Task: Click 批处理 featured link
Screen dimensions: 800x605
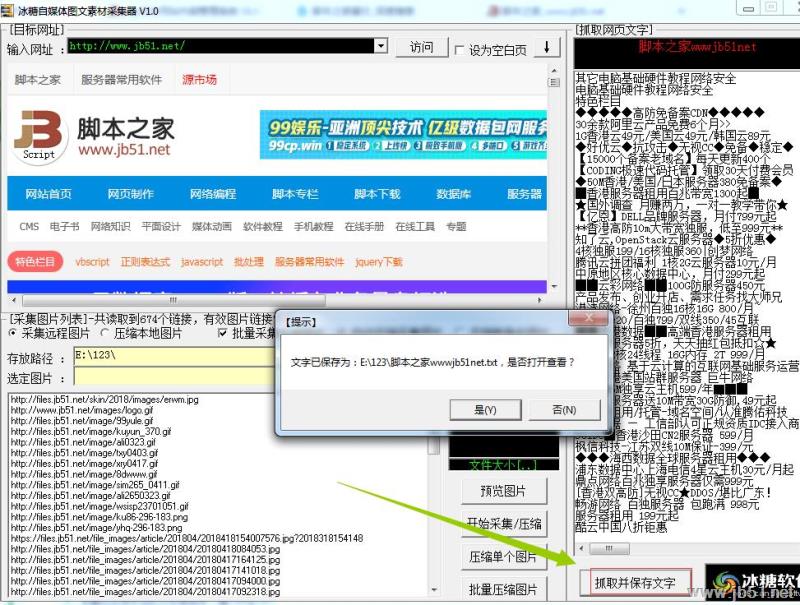Action: coord(248,262)
